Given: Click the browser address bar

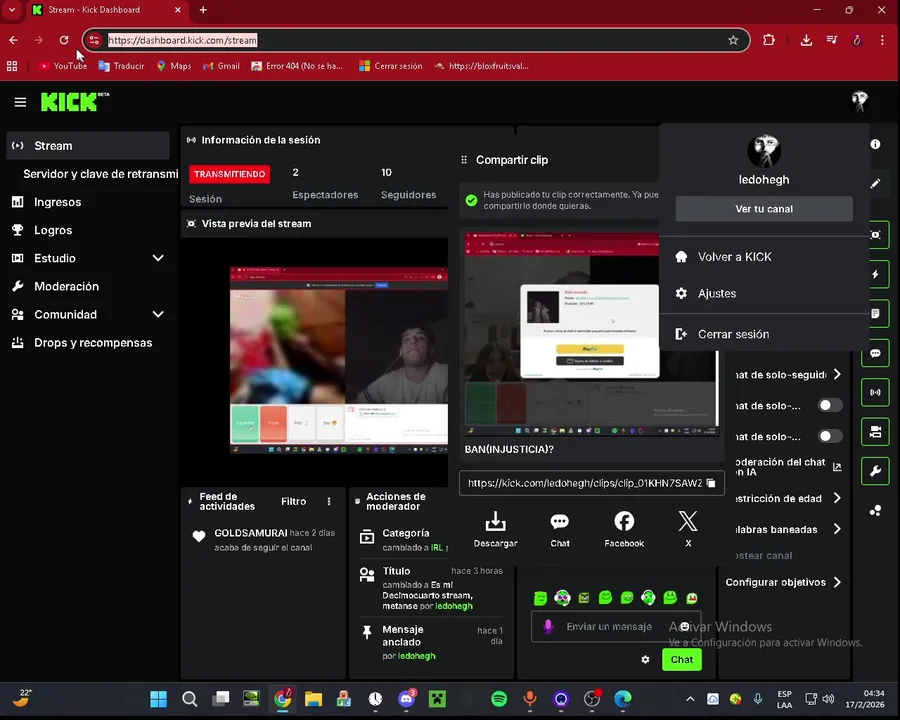Looking at the screenshot, I should pos(416,40).
